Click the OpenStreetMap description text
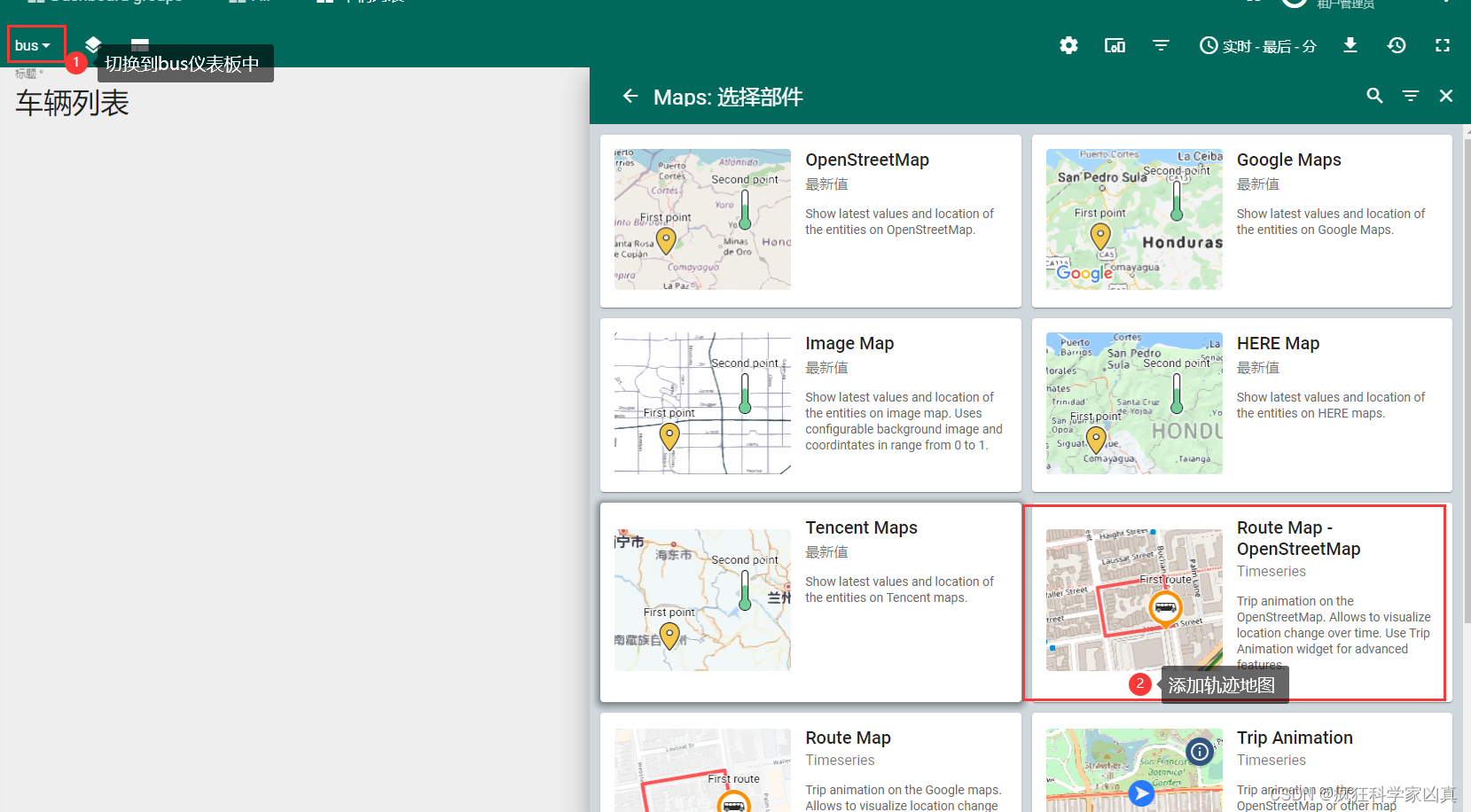Viewport: 1471px width, 812px height. 899,222
